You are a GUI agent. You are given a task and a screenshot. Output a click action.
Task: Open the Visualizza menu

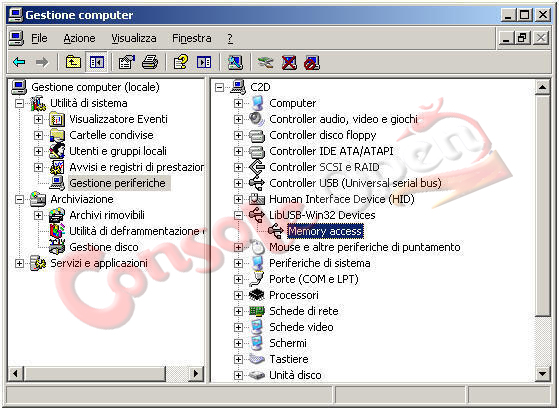tap(134, 38)
